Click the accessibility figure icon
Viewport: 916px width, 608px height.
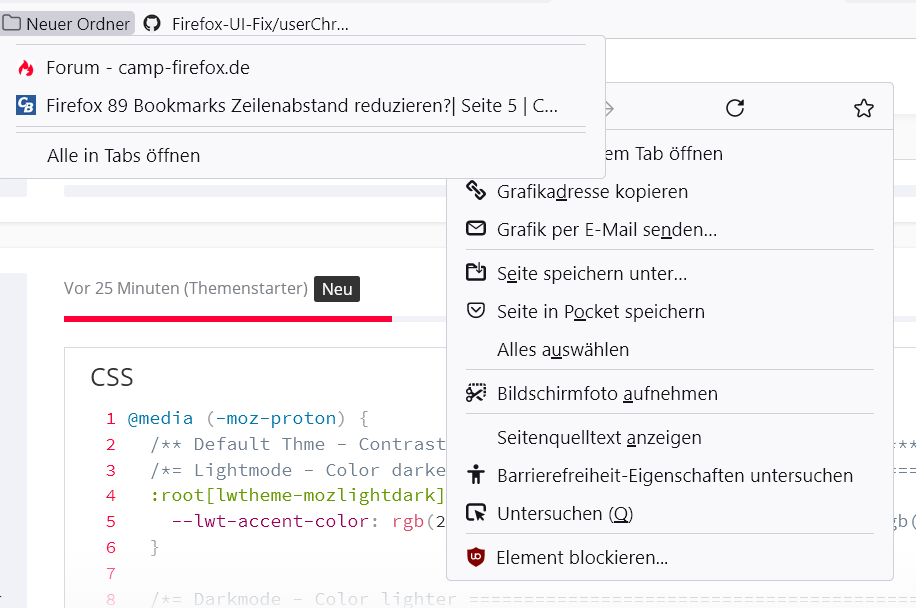[476, 475]
